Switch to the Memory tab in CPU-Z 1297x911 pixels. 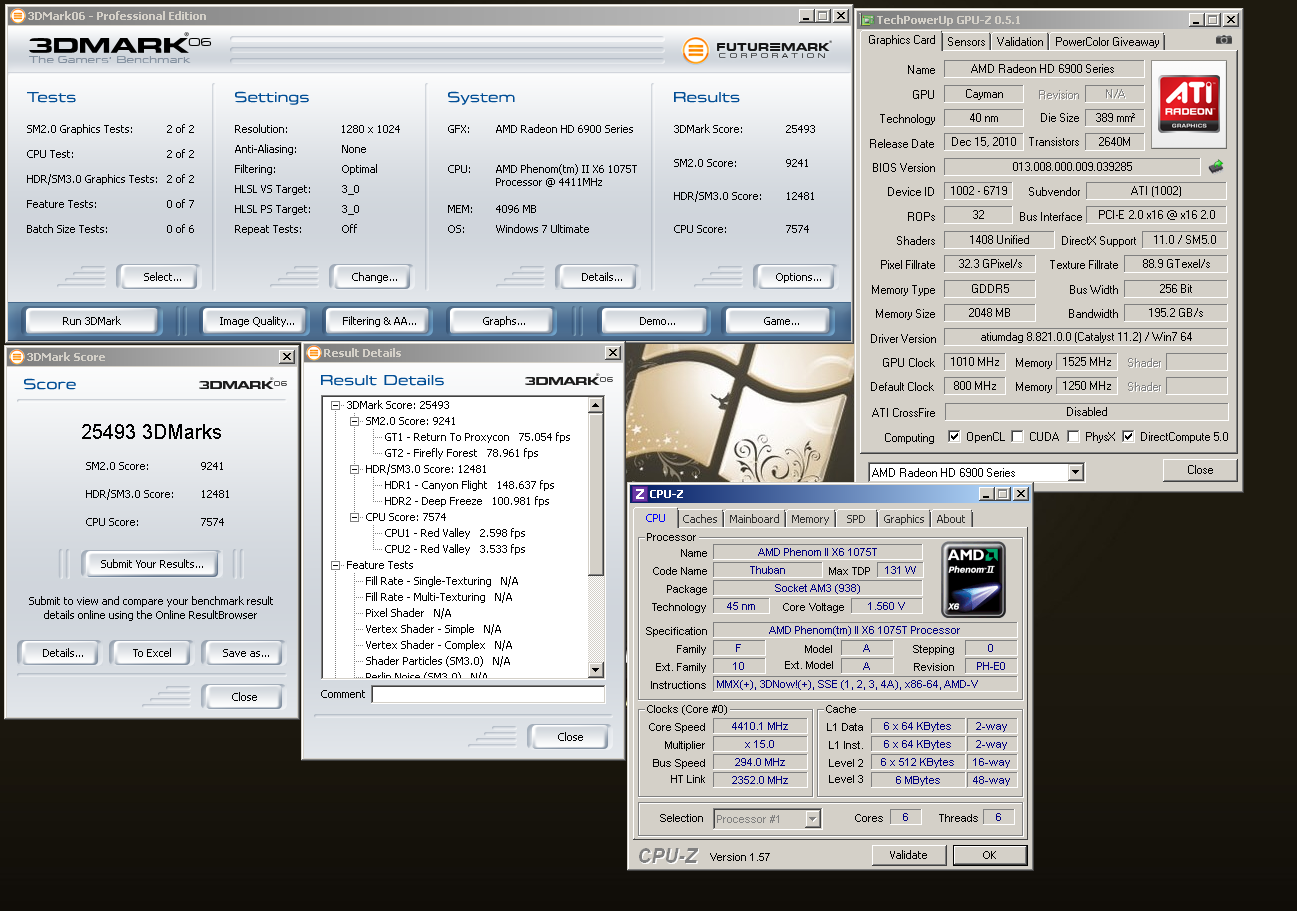tap(810, 519)
